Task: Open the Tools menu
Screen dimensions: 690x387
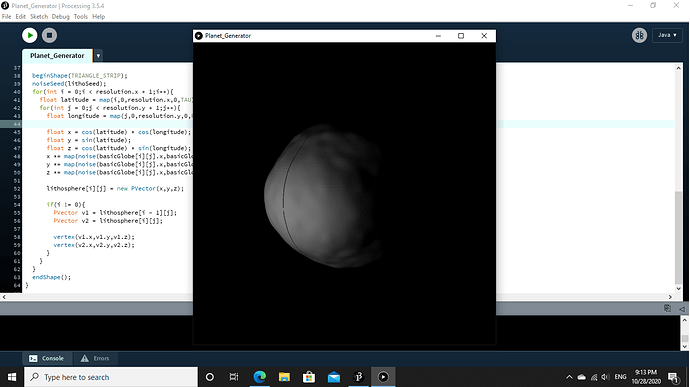Action: pyautogui.click(x=81, y=17)
